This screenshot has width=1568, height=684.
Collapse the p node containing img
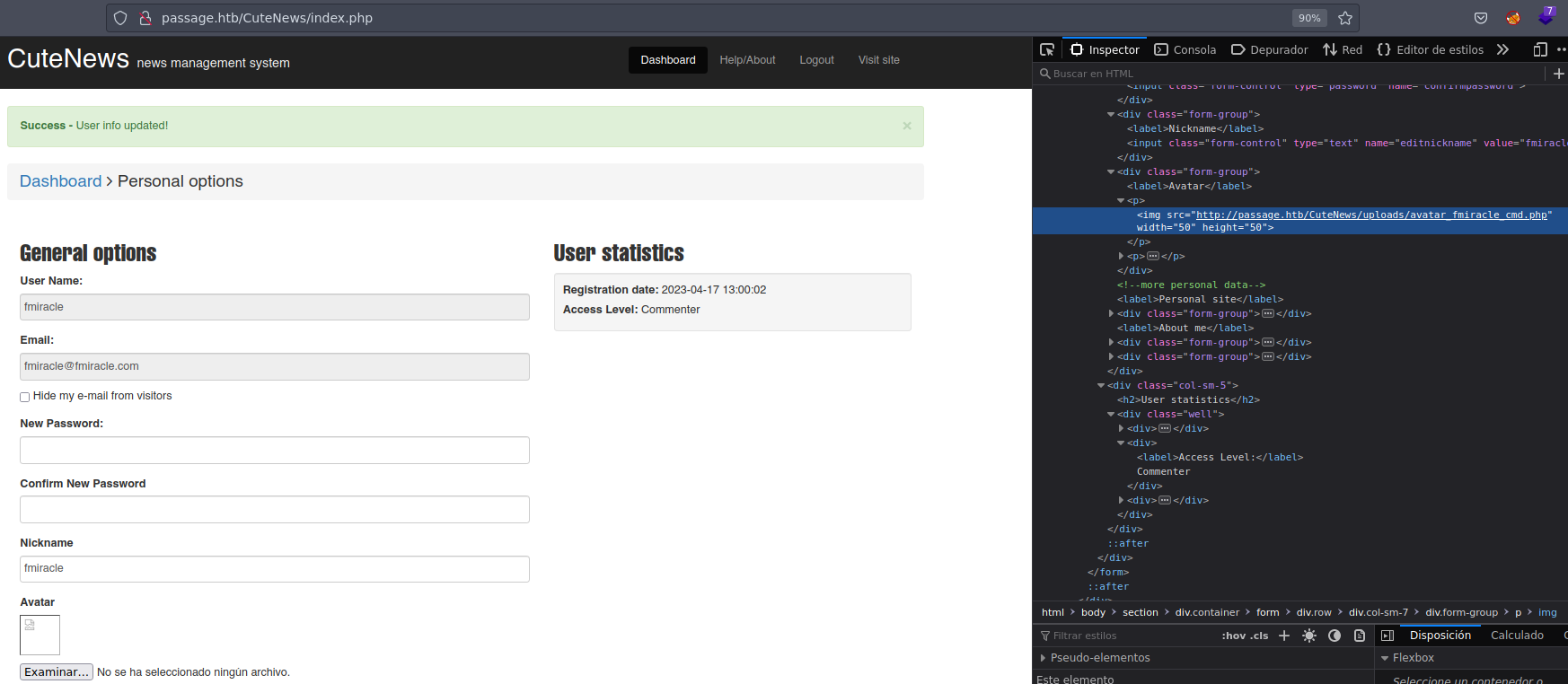(x=1121, y=201)
